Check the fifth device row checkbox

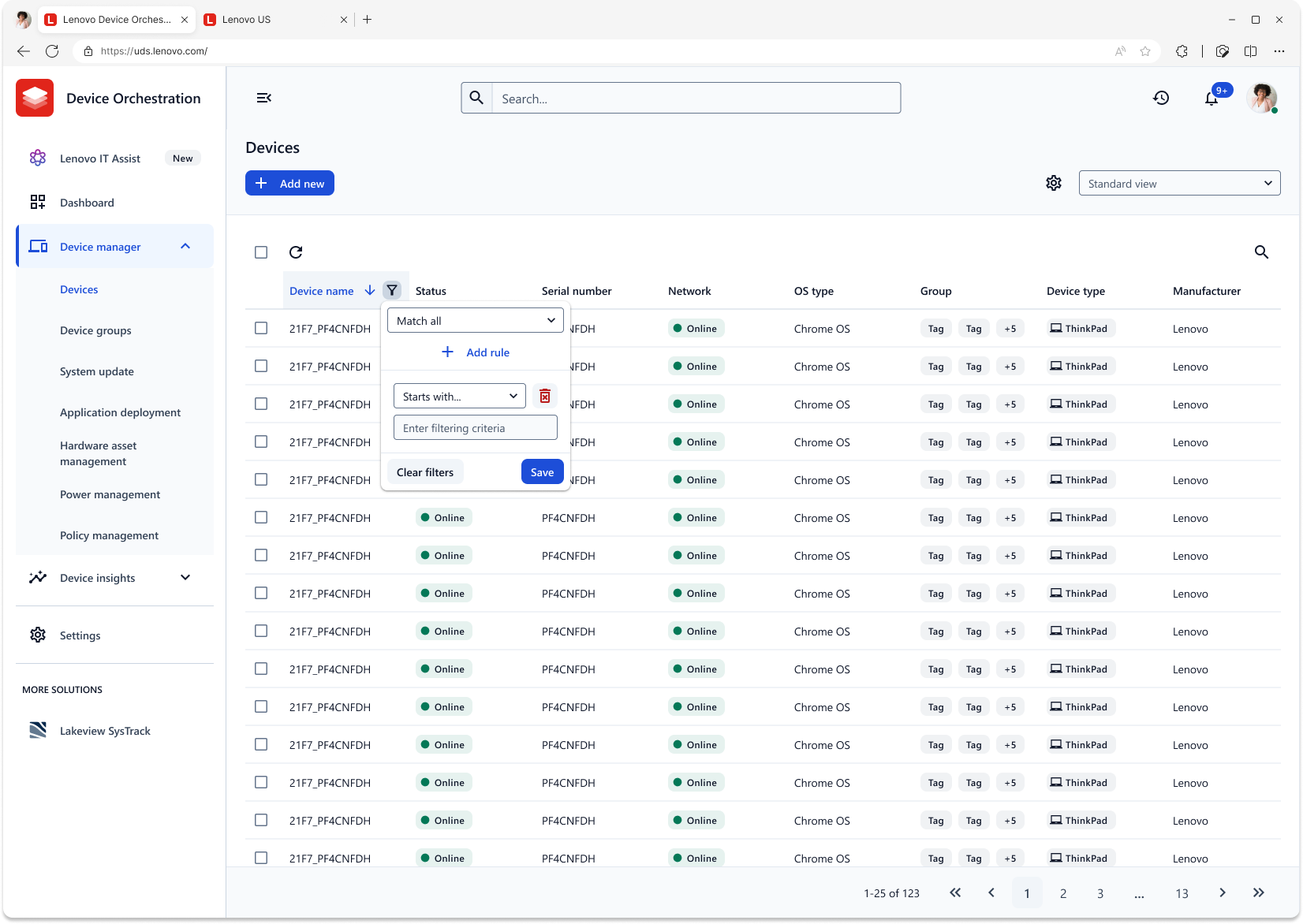[261, 479]
